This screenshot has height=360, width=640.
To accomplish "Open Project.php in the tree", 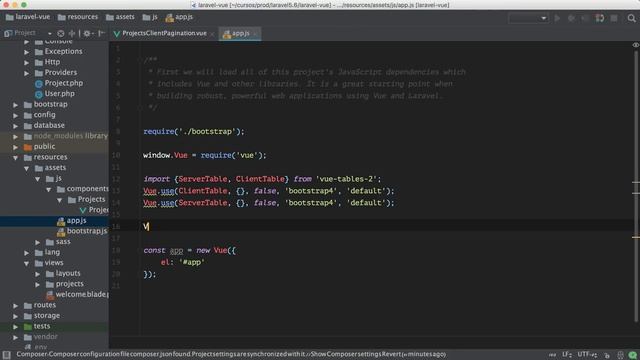I will point(63,83).
